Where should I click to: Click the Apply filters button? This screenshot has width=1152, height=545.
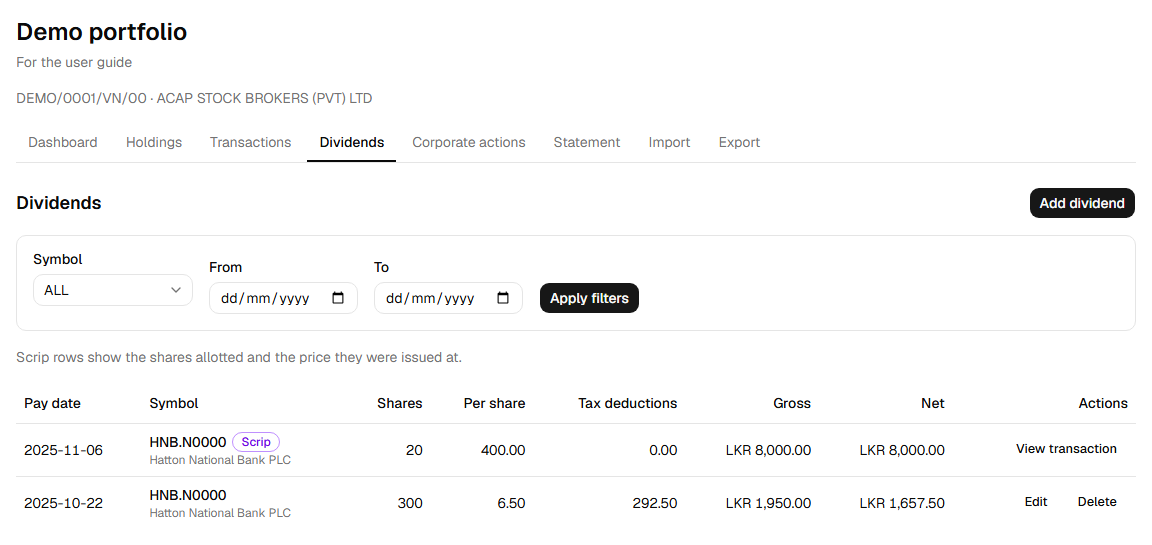pos(589,298)
